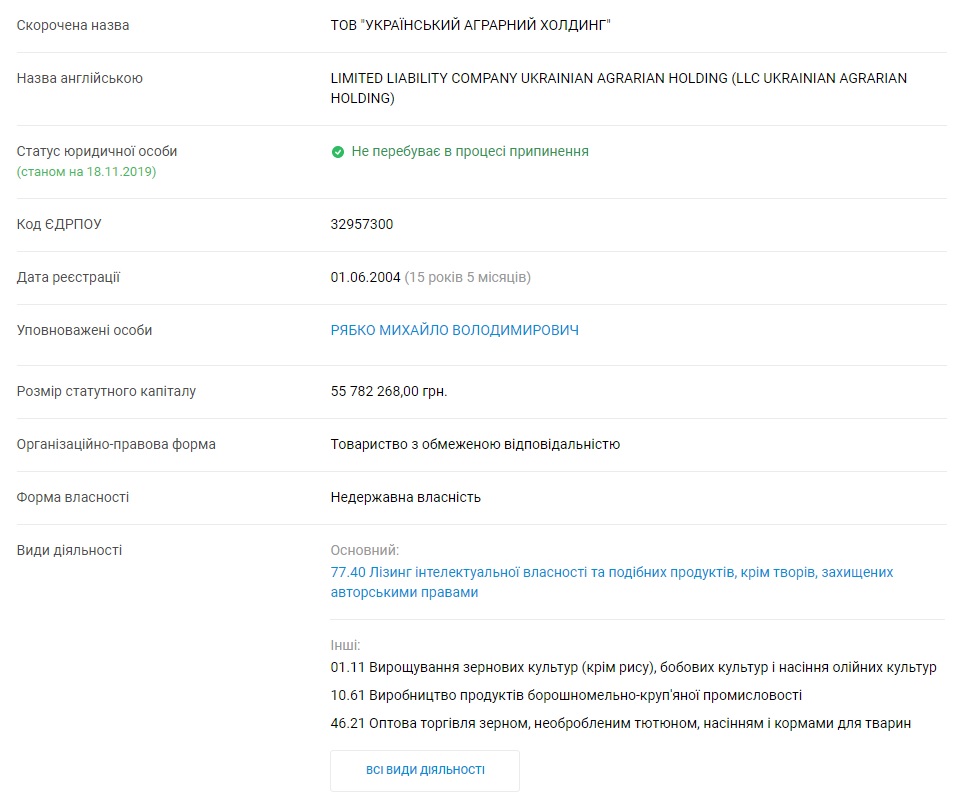Select the capital amount 55 782 268,00 грн.

pyautogui.click(x=389, y=391)
